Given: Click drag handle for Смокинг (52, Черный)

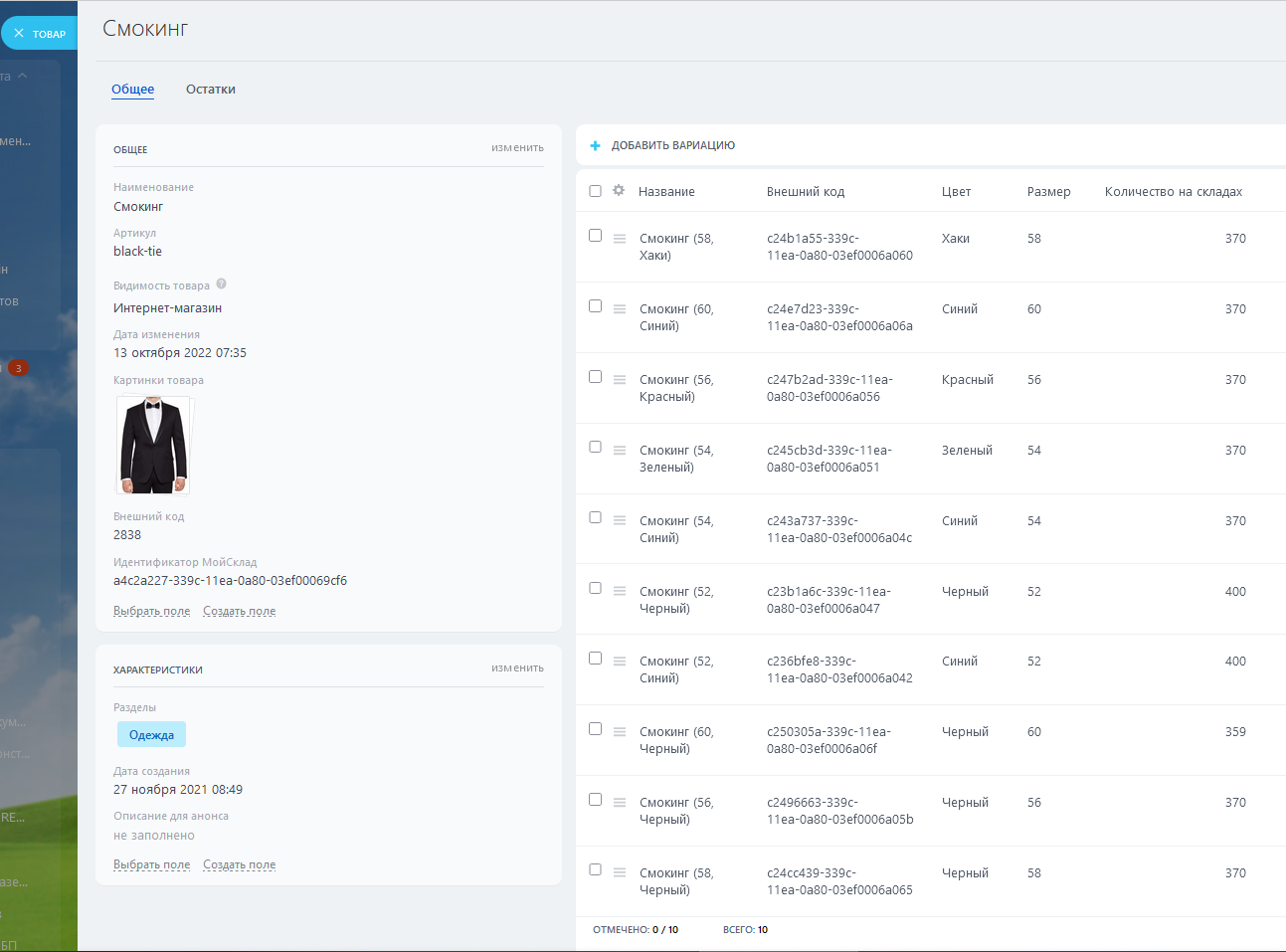Looking at the screenshot, I should coord(620,591).
